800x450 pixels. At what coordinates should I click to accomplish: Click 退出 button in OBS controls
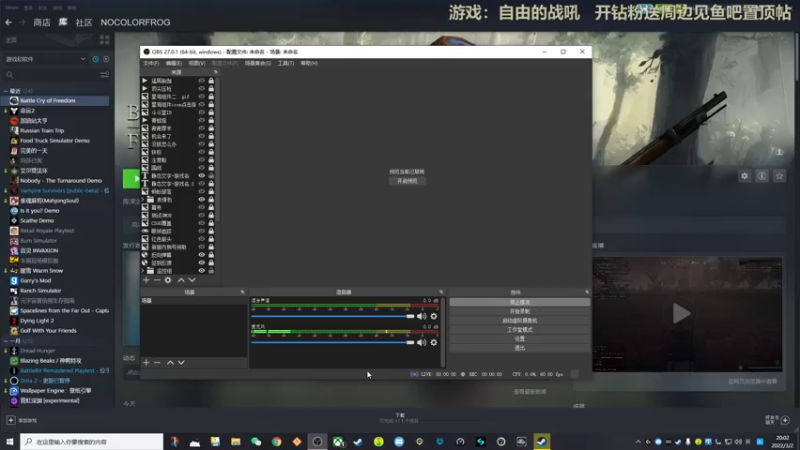(x=519, y=348)
